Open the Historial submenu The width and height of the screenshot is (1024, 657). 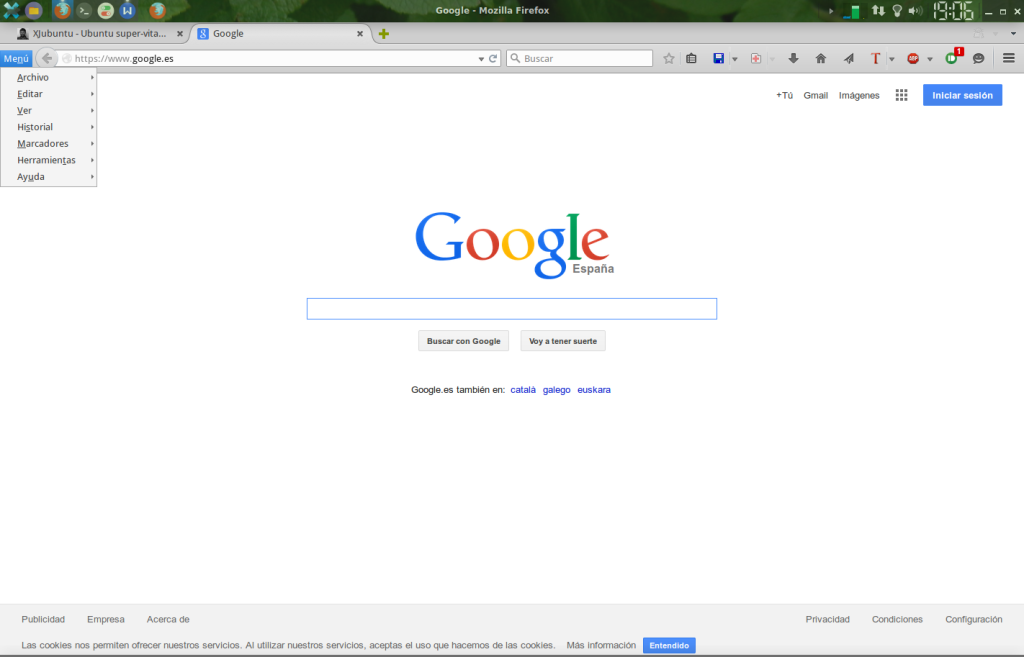[x=49, y=127]
